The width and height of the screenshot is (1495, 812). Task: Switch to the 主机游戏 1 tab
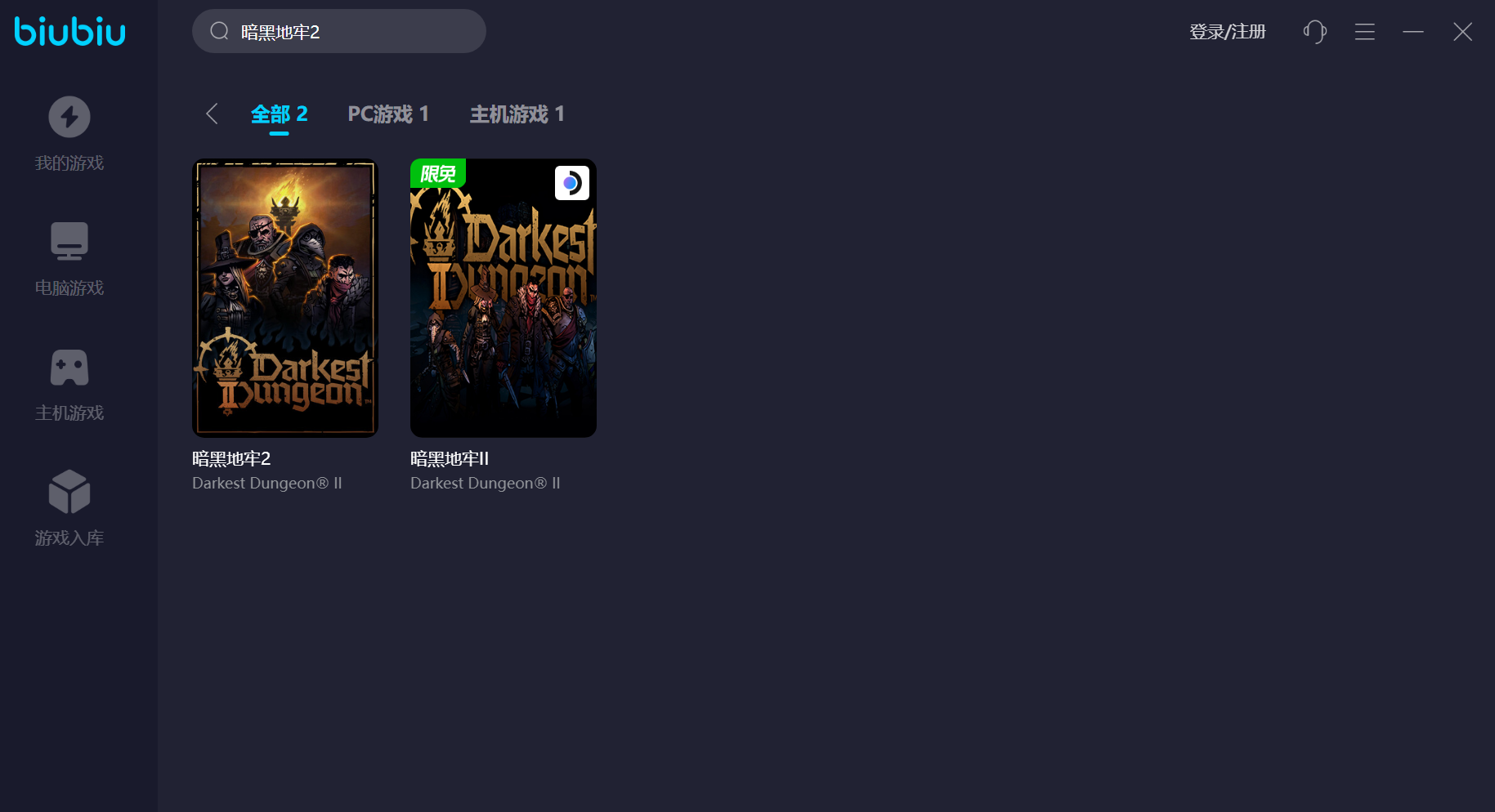[x=517, y=114]
